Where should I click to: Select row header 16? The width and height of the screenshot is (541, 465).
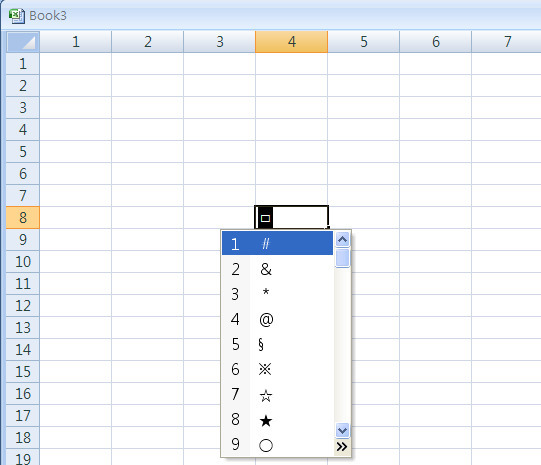pyautogui.click(x=23, y=394)
